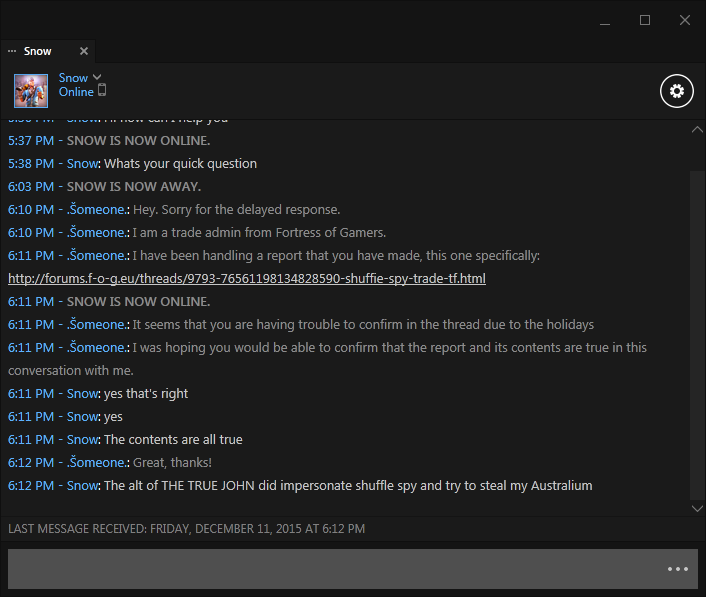The image size is (706, 597).
Task: Click Snow's profile avatar picture
Action: coord(31,91)
